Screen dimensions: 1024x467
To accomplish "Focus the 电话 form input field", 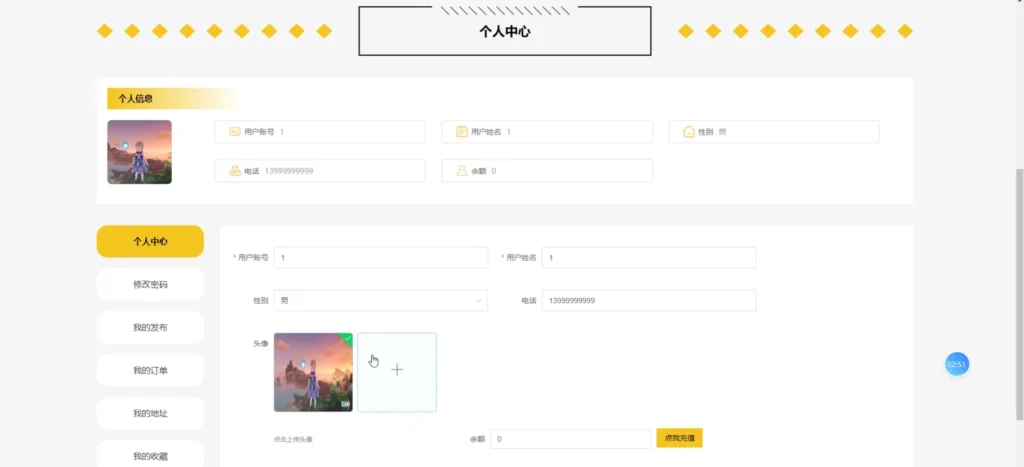I will [649, 300].
